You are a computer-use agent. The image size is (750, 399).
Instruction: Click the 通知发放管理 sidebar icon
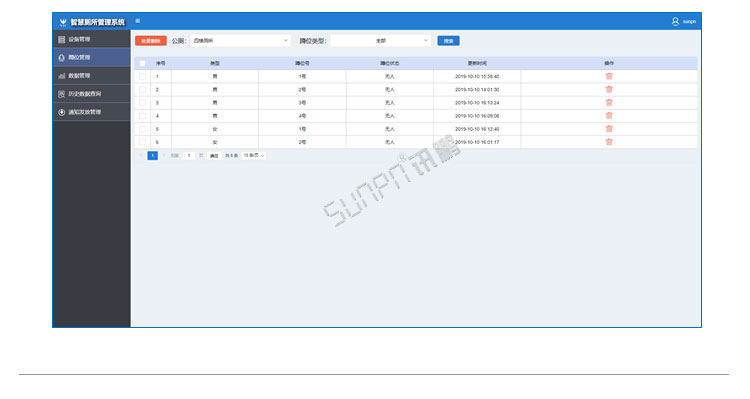[61, 112]
